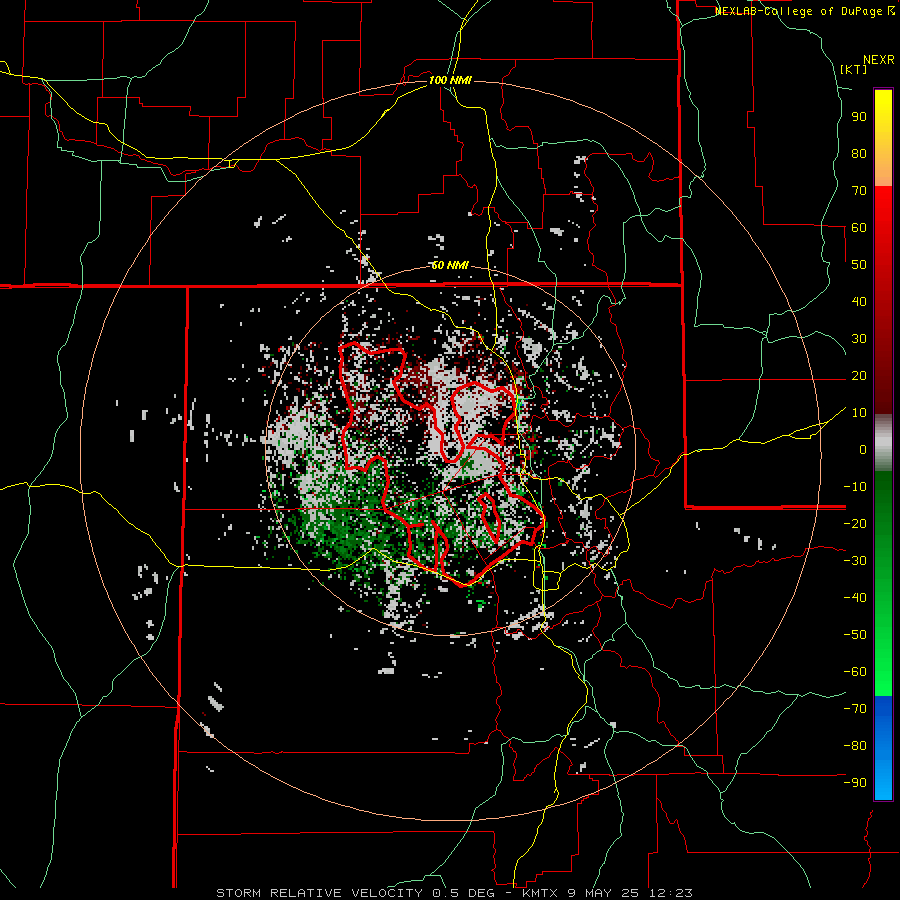Click the "-20" scale value
Image resolution: width=900 pixels, height=900 pixels.
click(855, 523)
